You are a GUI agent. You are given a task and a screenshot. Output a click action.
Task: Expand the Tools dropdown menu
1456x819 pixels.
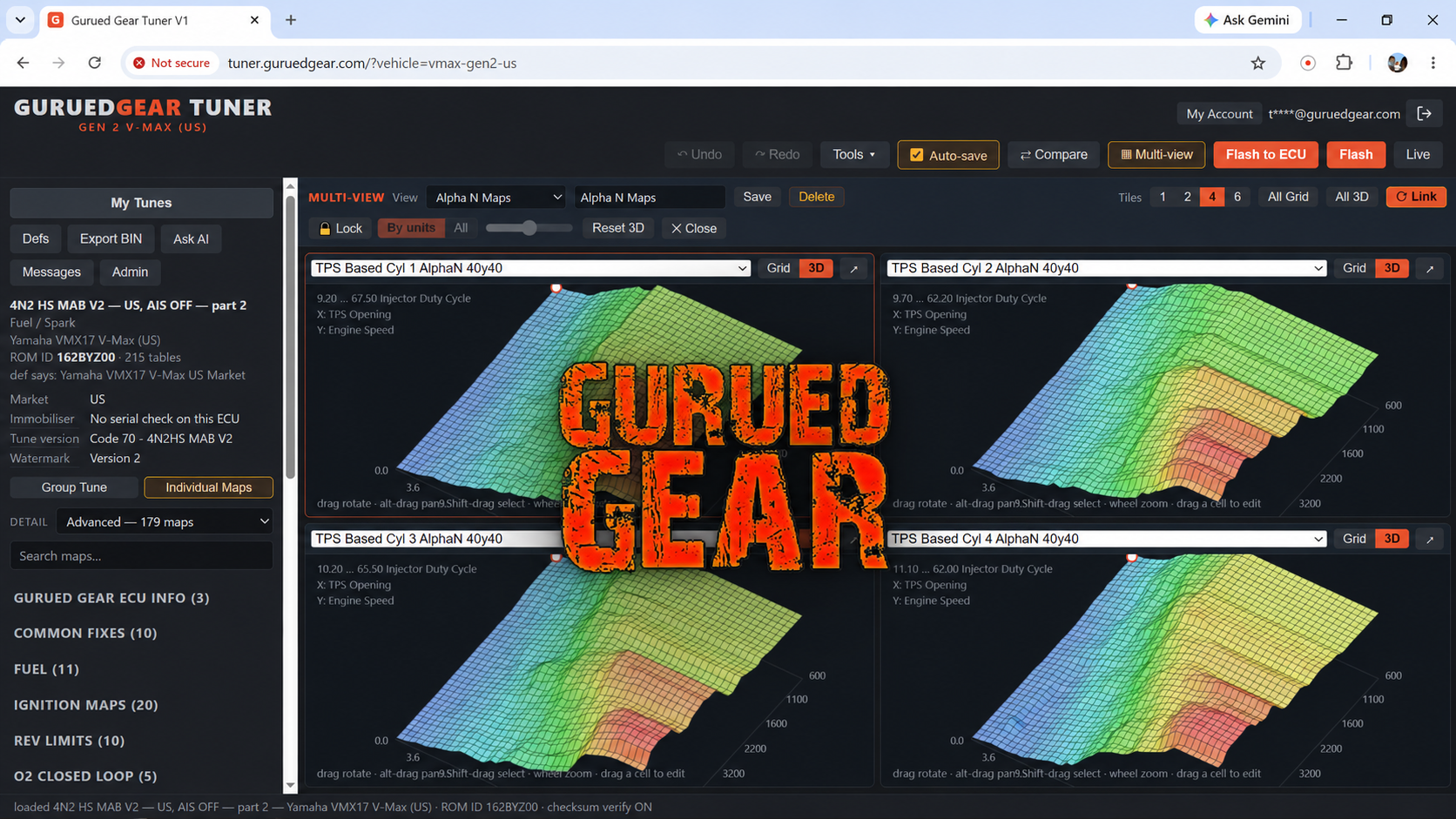[x=853, y=155]
